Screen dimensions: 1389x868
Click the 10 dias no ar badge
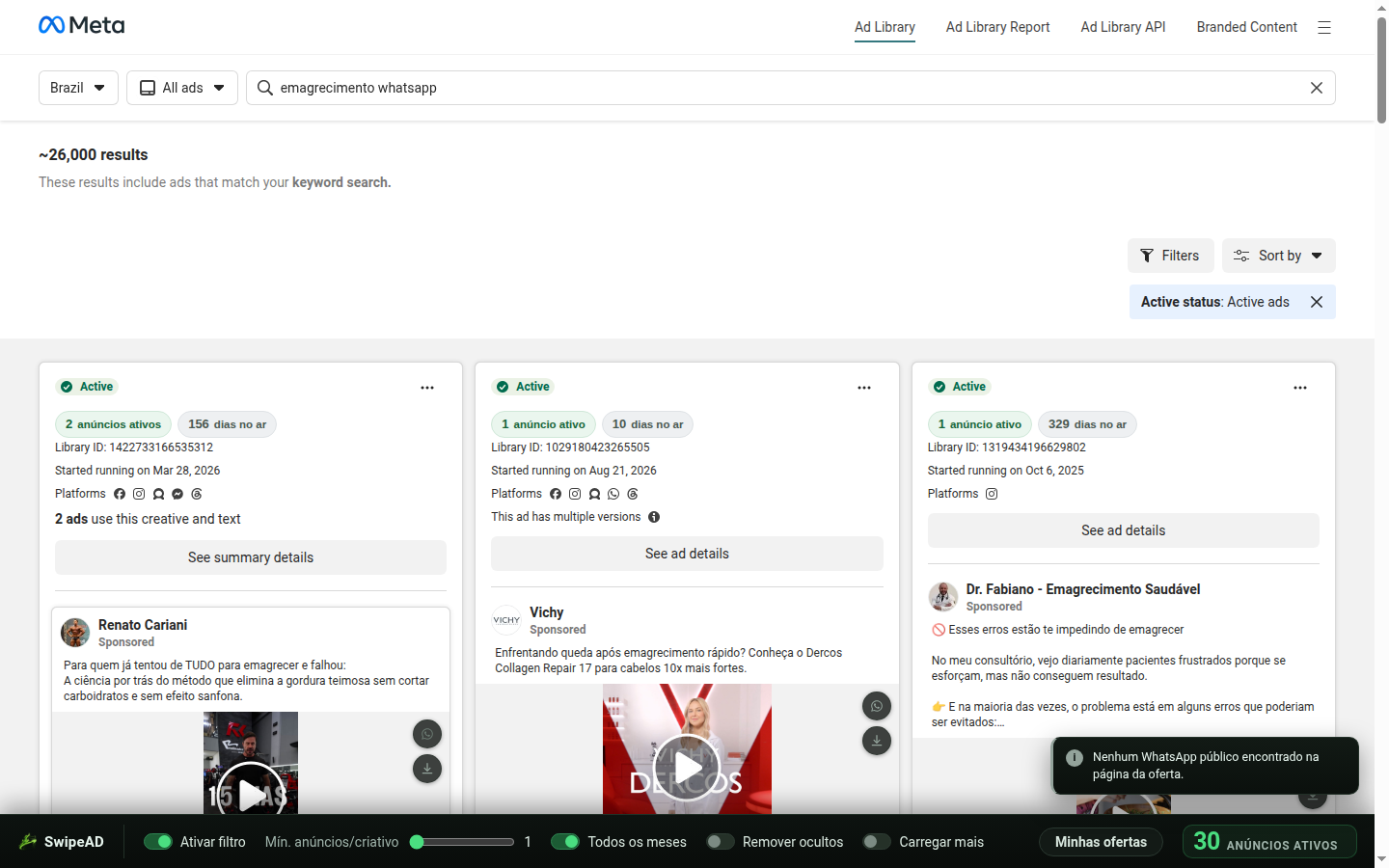647,424
